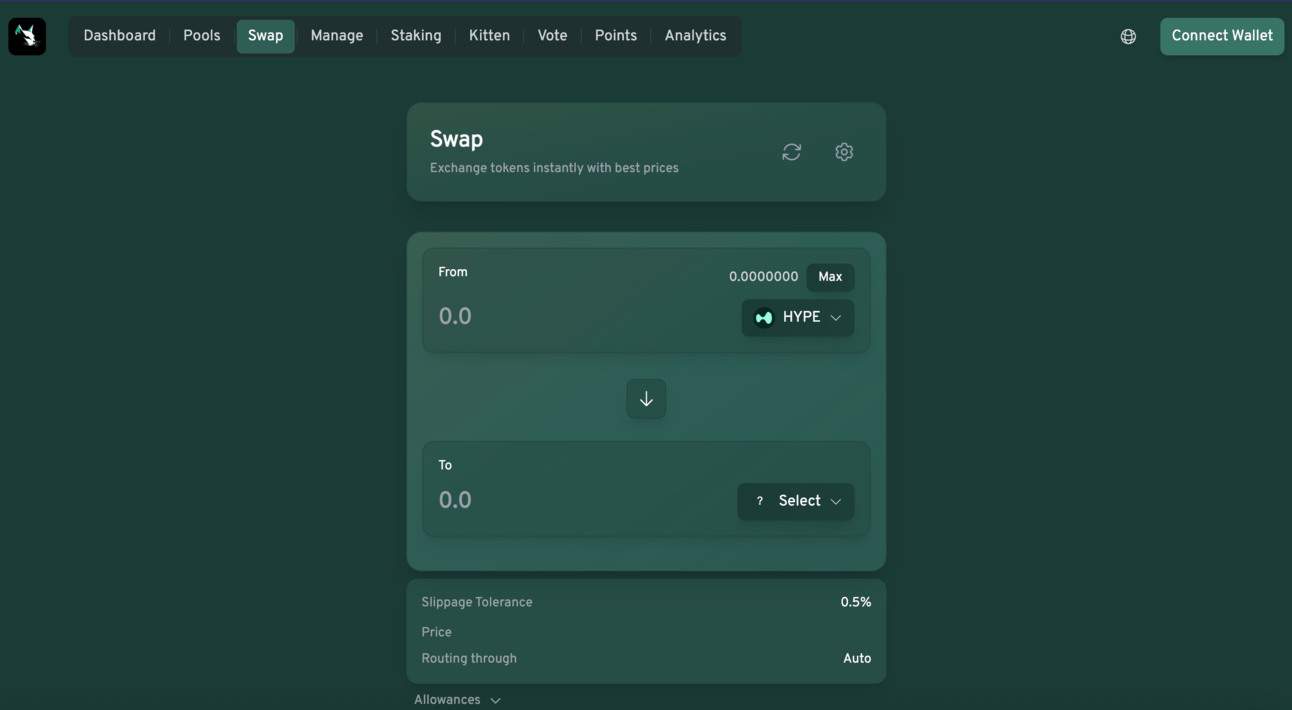Viewport: 1292px width, 710px height.
Task: Click the Price label
Action: click(x=437, y=632)
